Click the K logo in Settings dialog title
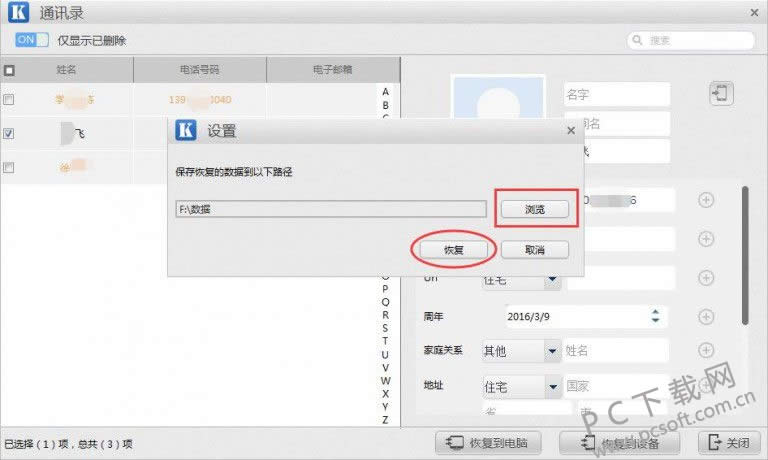The width and height of the screenshot is (768, 460). pyautogui.click(x=185, y=130)
